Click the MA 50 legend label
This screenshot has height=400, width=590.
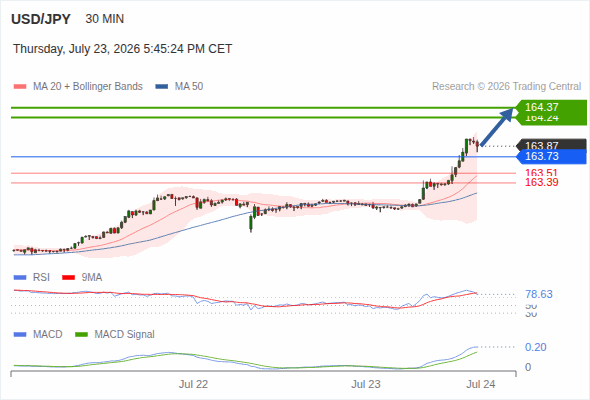pyautogui.click(x=189, y=87)
